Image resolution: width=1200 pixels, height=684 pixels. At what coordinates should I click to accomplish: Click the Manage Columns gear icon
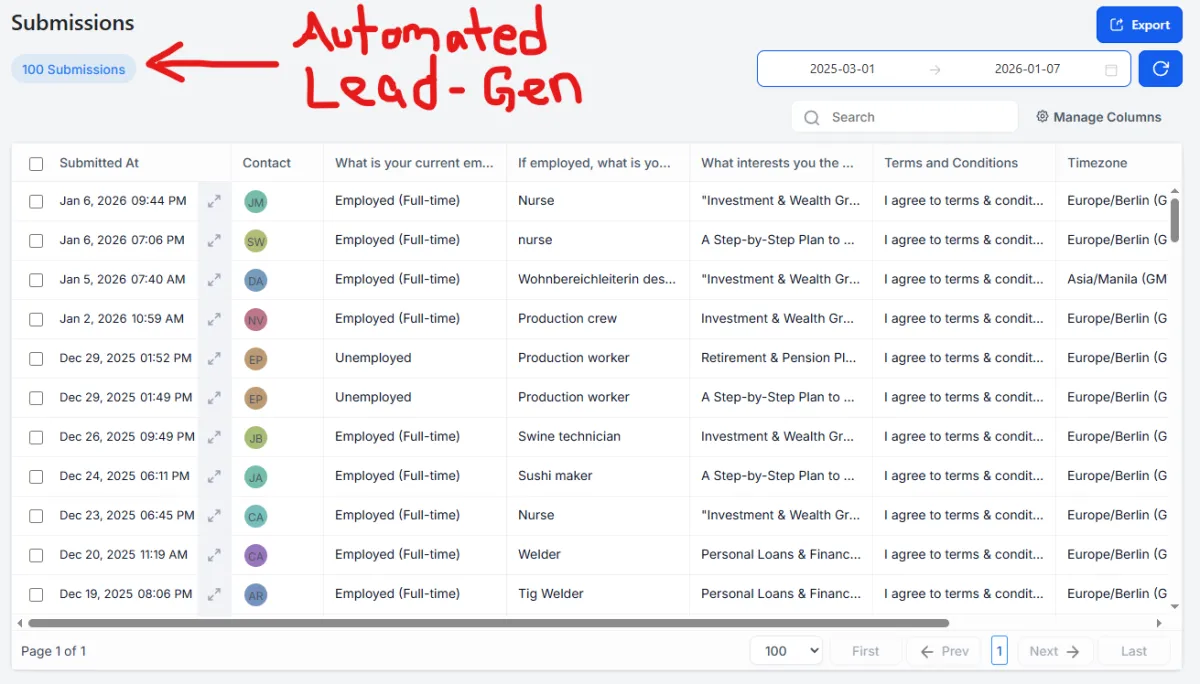1042,117
